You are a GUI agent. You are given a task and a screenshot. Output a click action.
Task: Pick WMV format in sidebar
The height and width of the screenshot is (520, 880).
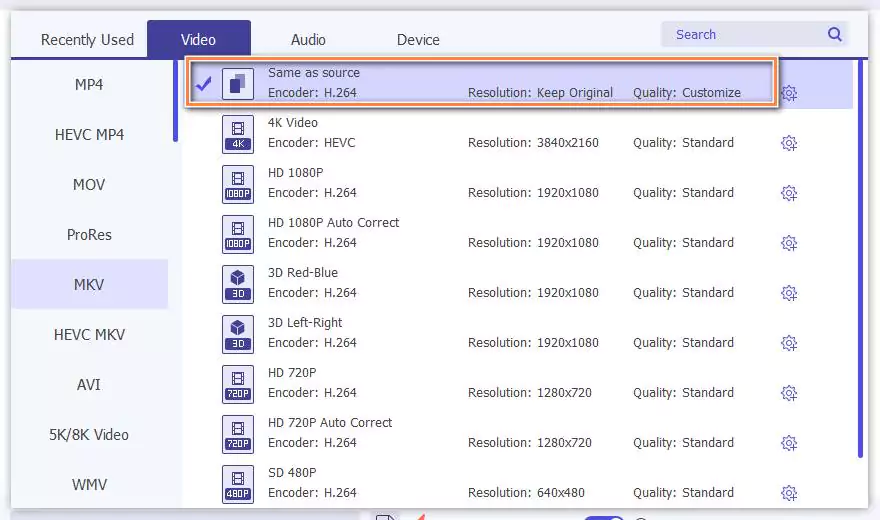point(89,484)
